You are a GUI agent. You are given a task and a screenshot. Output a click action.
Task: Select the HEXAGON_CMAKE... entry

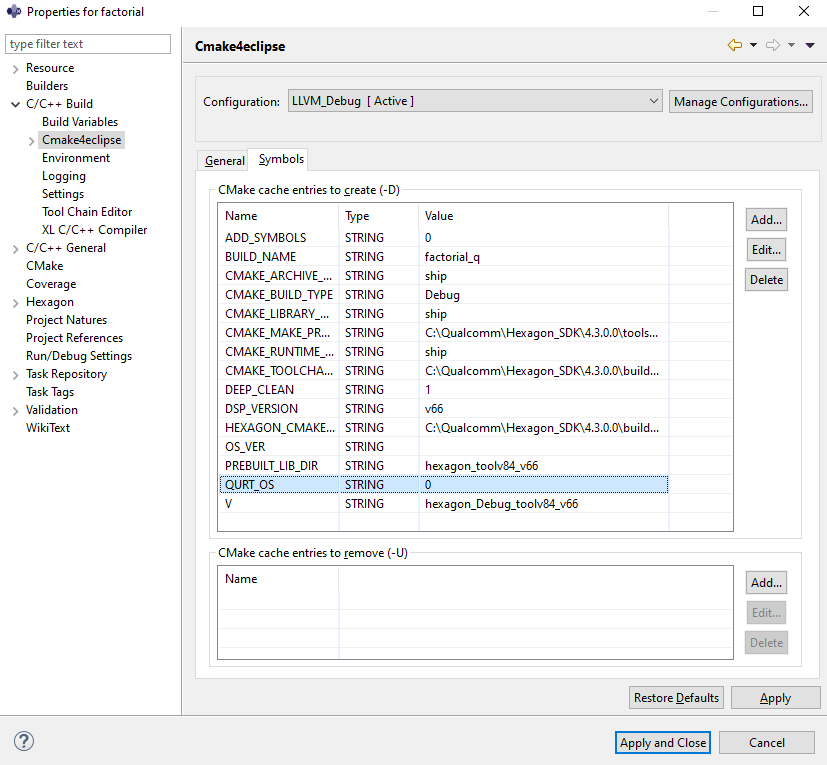point(444,427)
